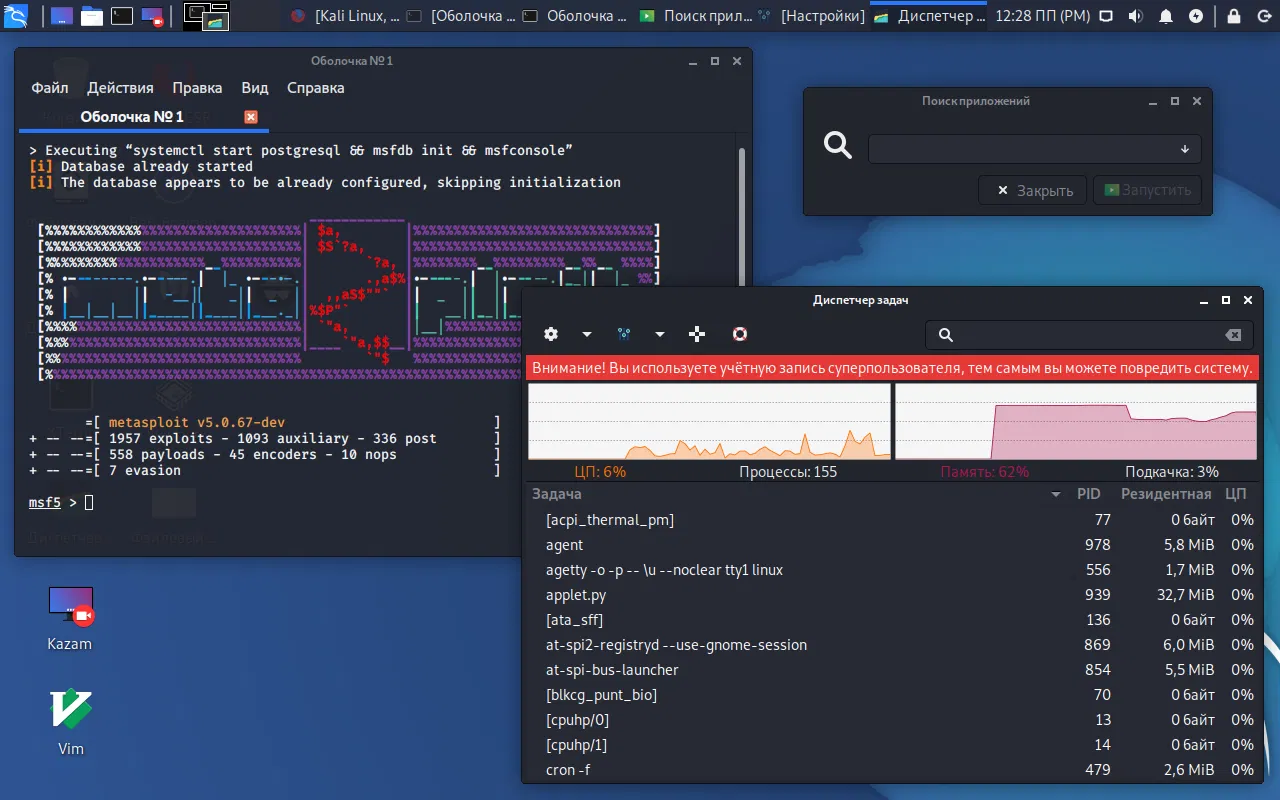Open the lifebuoy help icon in Task Manager
Screen dimensions: 1280x800
point(740,334)
